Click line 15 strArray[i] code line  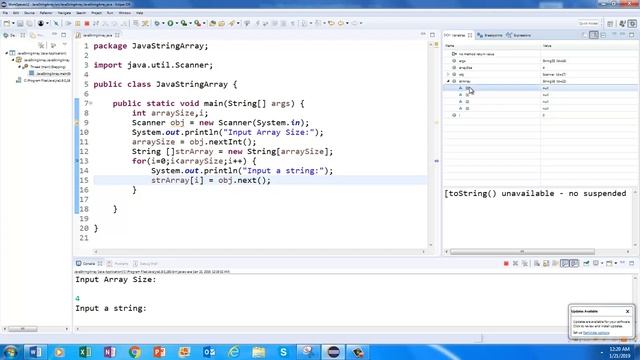coord(211,180)
